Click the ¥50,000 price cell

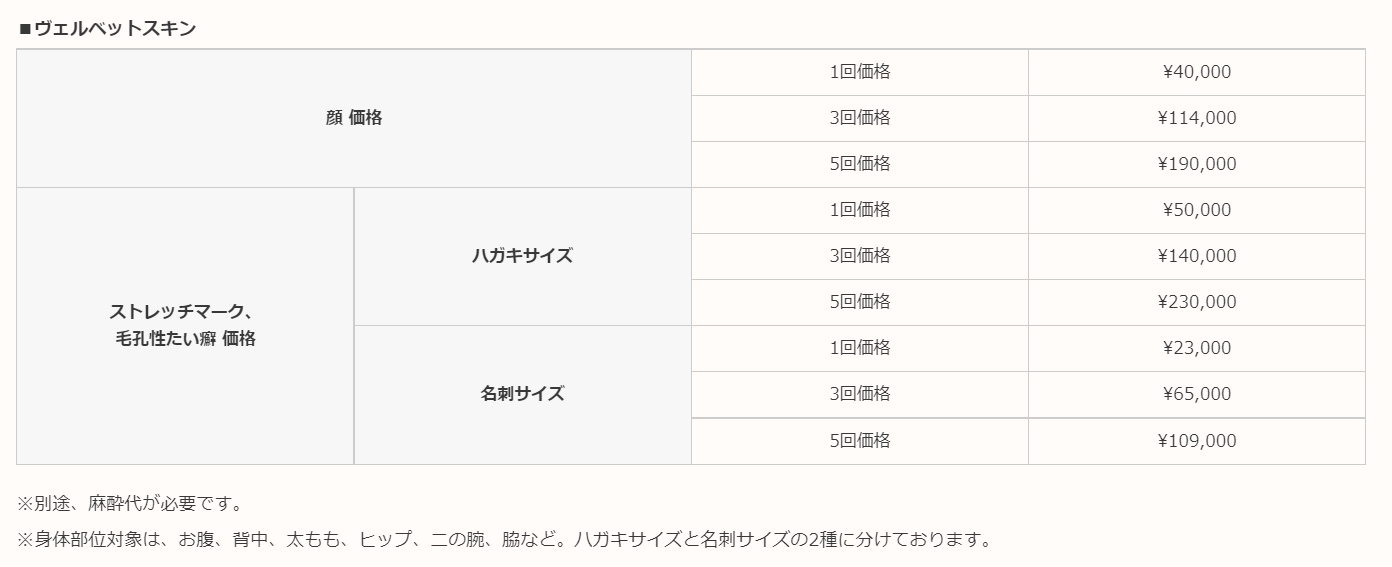1197,210
